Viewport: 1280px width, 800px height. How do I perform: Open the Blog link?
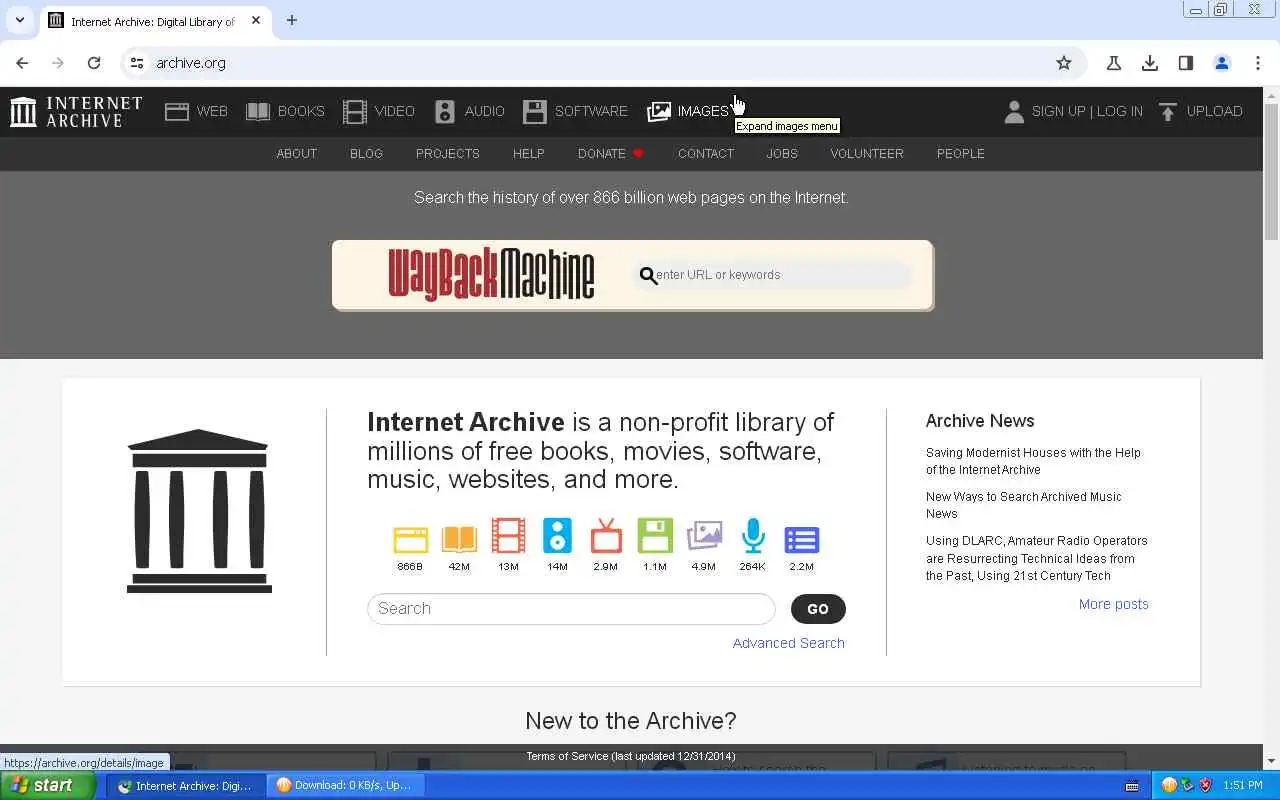pyautogui.click(x=366, y=153)
